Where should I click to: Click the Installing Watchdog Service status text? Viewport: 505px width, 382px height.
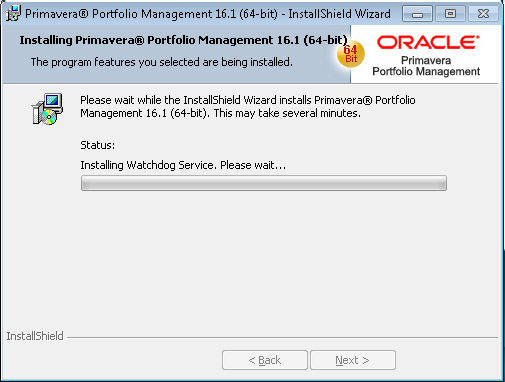(183, 165)
